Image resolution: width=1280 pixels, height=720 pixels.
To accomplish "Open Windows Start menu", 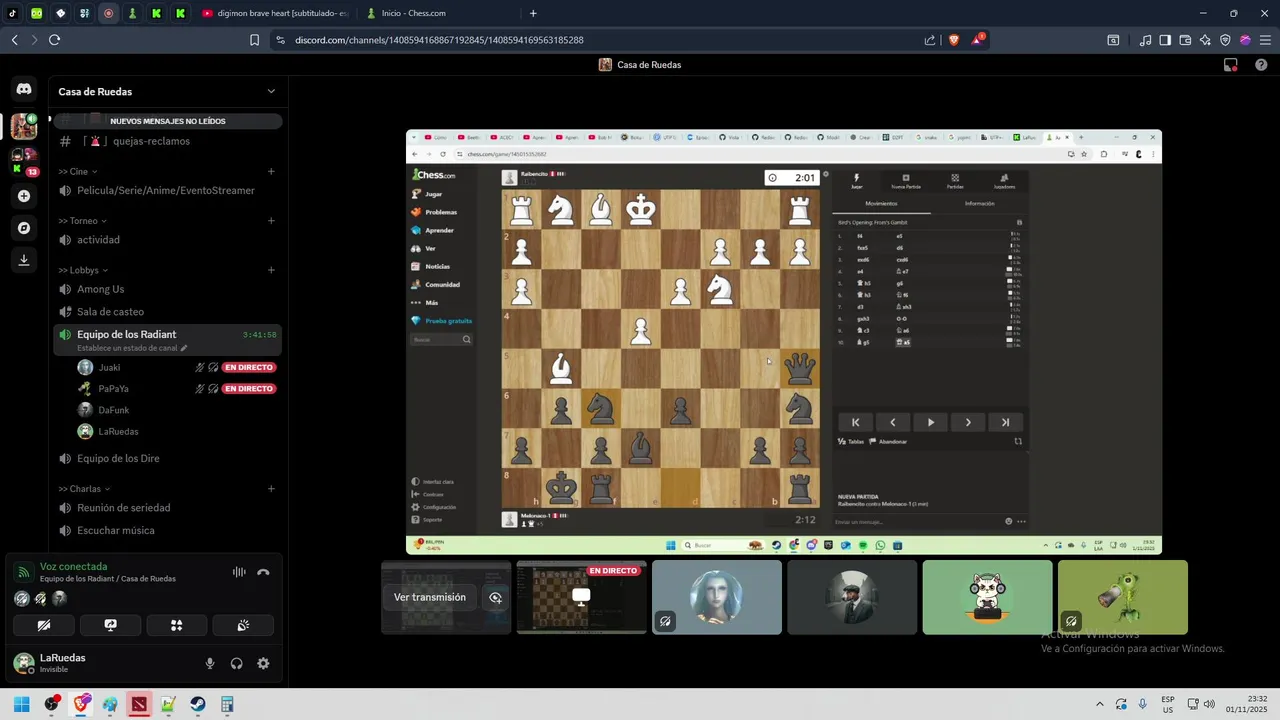I will coord(21,704).
